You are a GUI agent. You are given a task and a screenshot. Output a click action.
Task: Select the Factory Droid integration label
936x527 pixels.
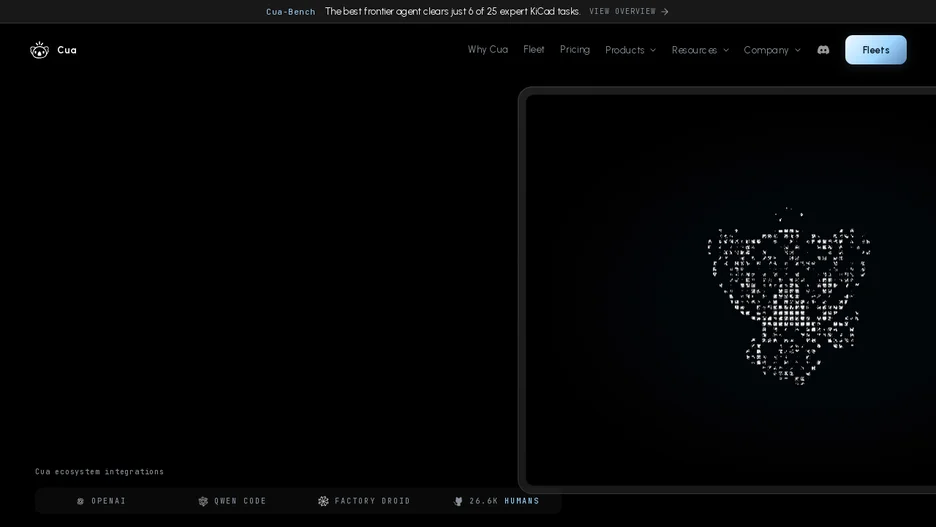[x=372, y=501]
